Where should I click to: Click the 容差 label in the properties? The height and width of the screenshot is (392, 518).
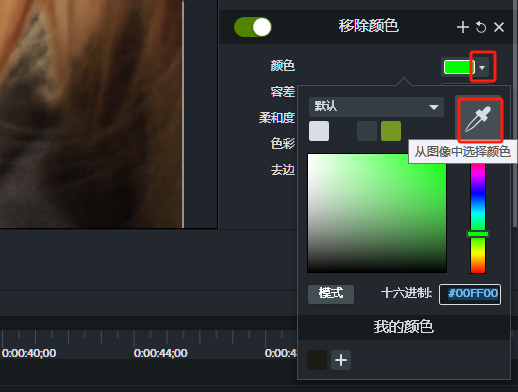pos(283,92)
